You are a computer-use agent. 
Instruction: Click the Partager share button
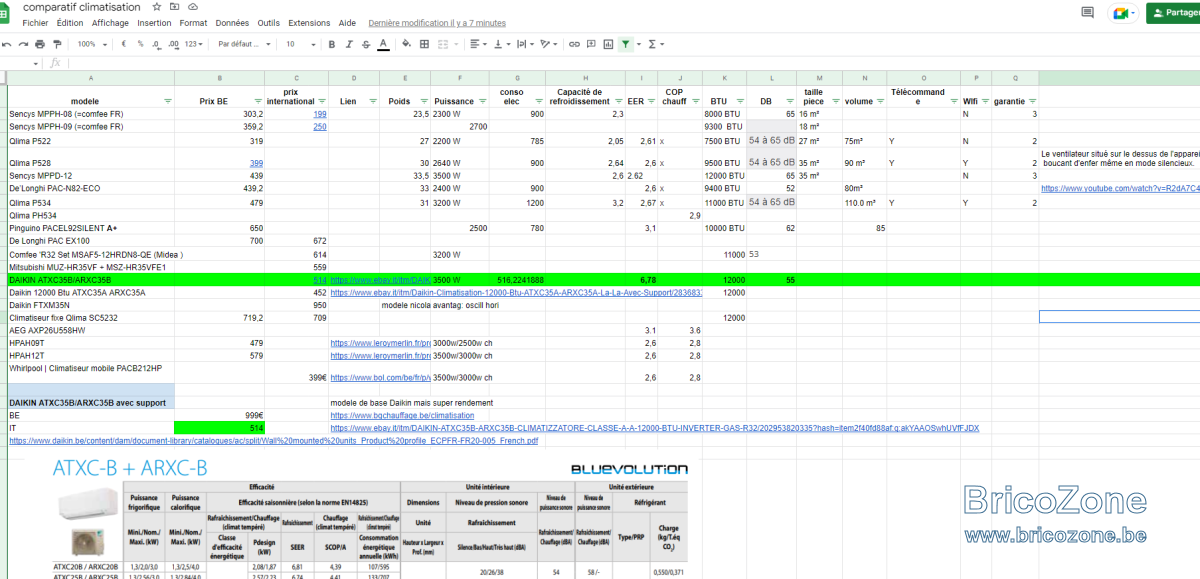click(1173, 13)
